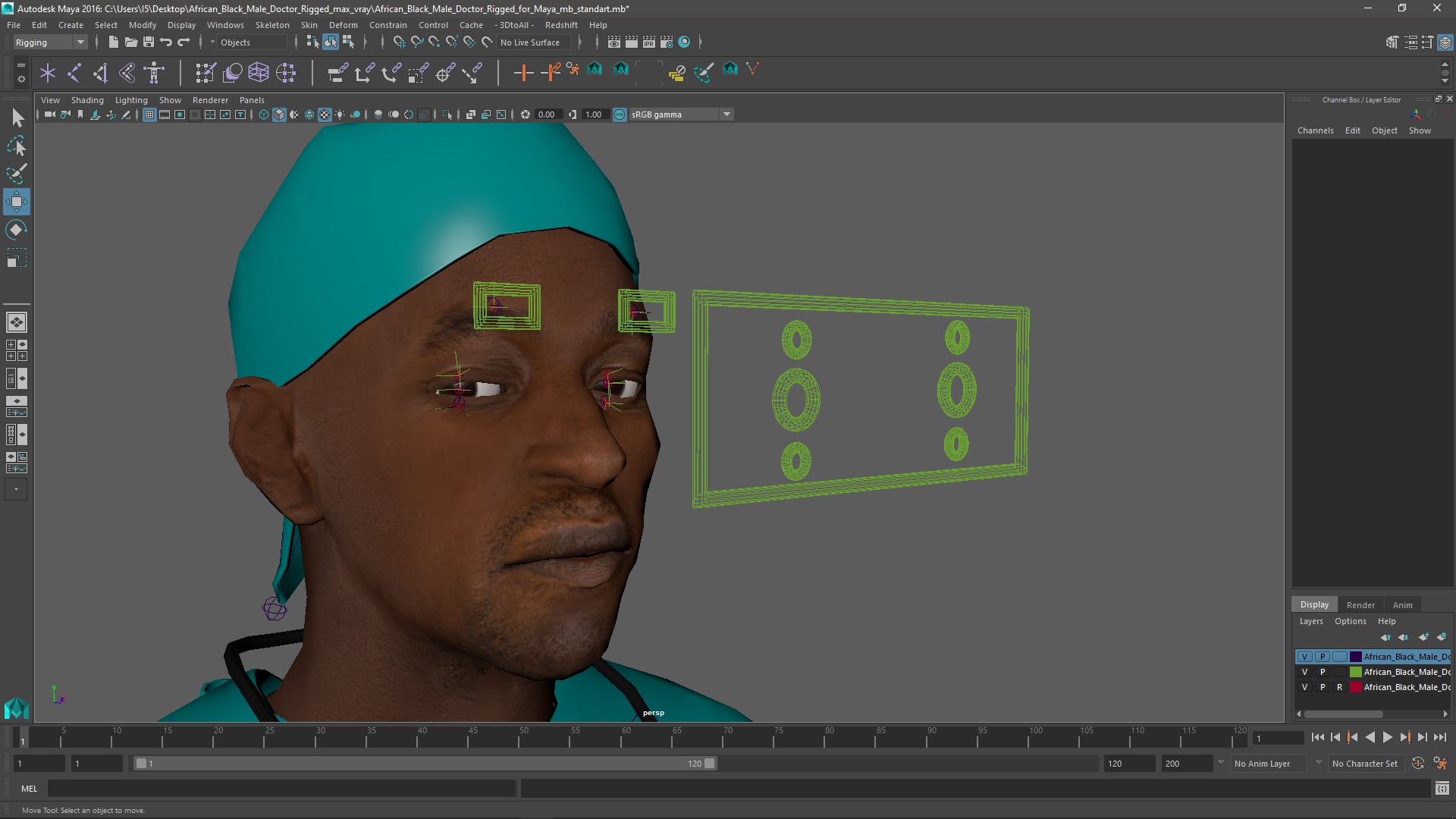Click the Create Joint shelf icon
This screenshot has height=819, width=1456.
(74, 73)
